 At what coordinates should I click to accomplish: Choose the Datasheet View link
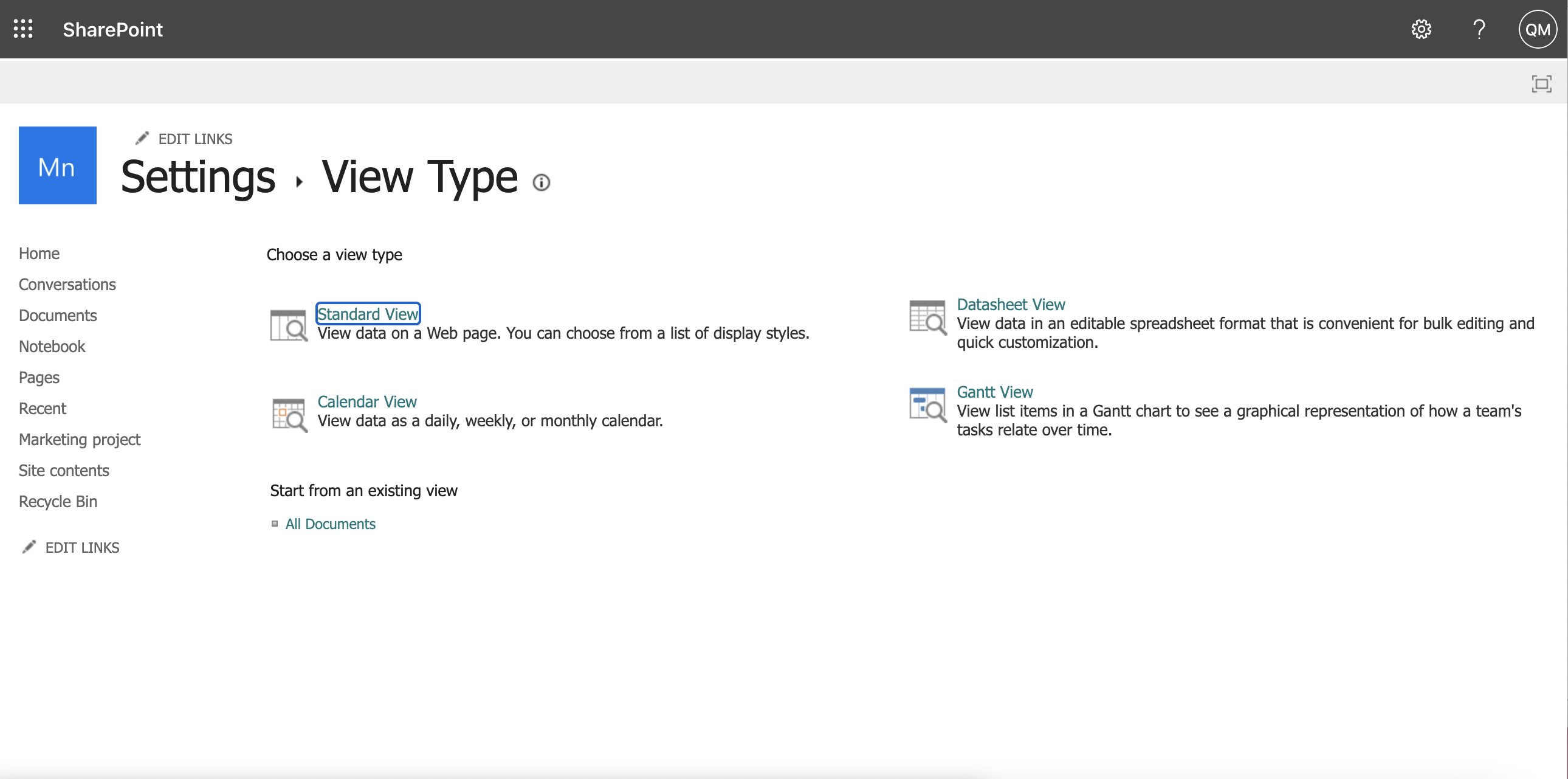[x=1011, y=304]
